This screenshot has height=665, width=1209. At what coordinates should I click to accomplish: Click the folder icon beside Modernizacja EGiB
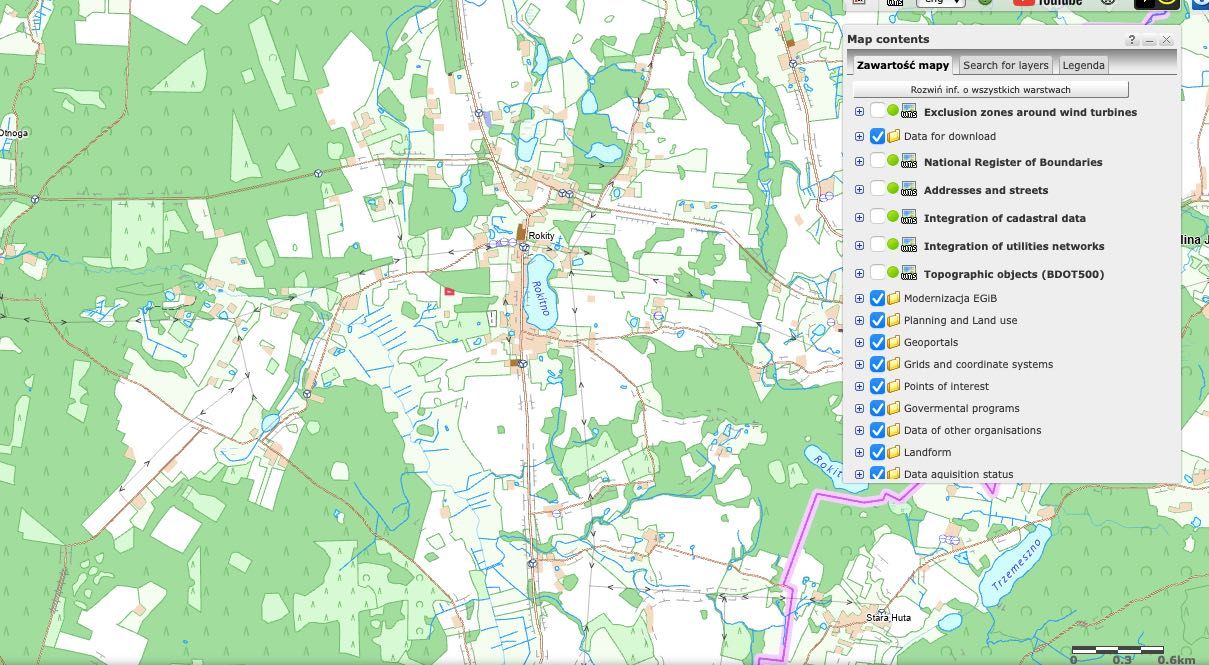(x=894, y=298)
